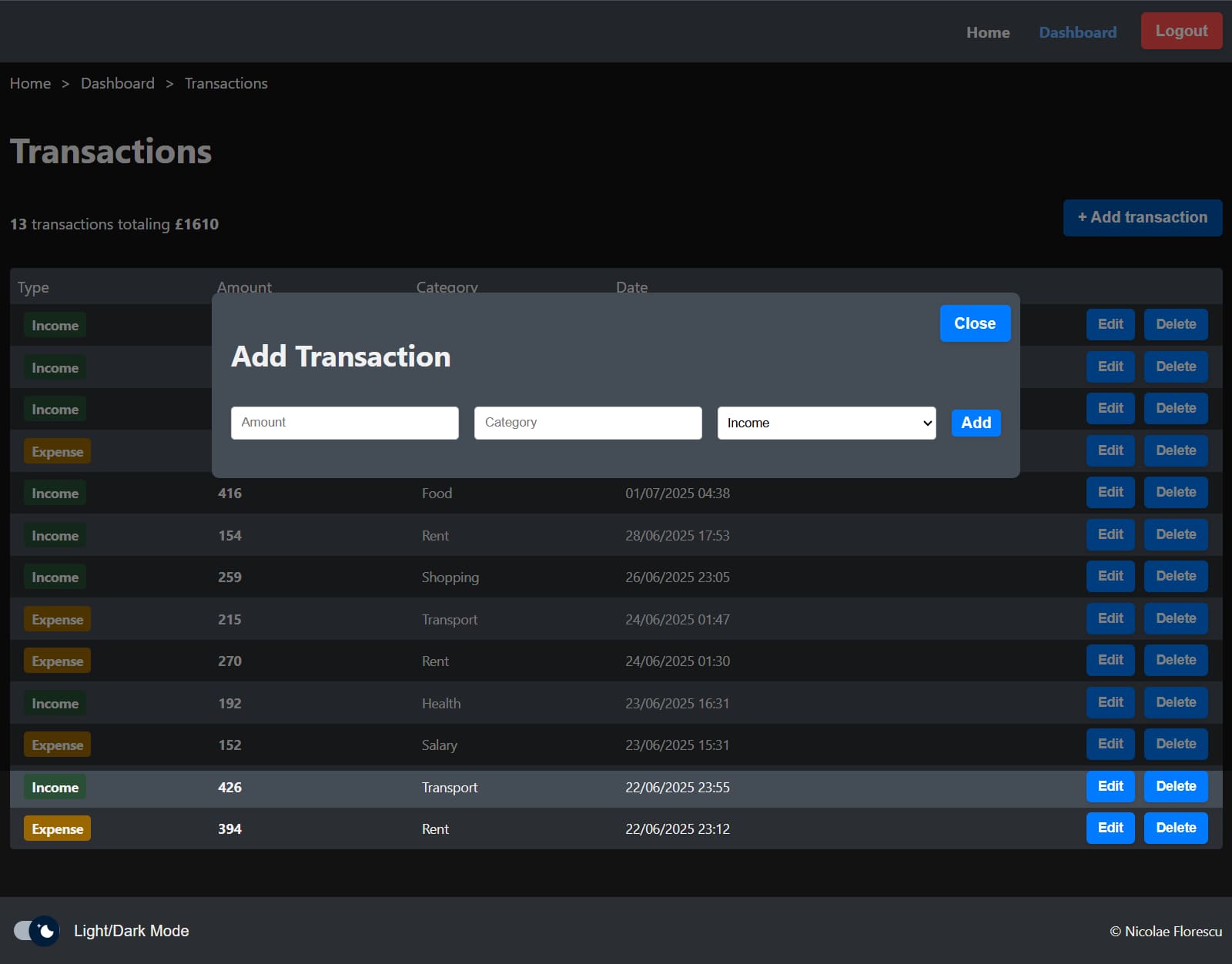Toggle the Light/Dark Mode switch
Screen dimensions: 1232x964
[36, 931]
